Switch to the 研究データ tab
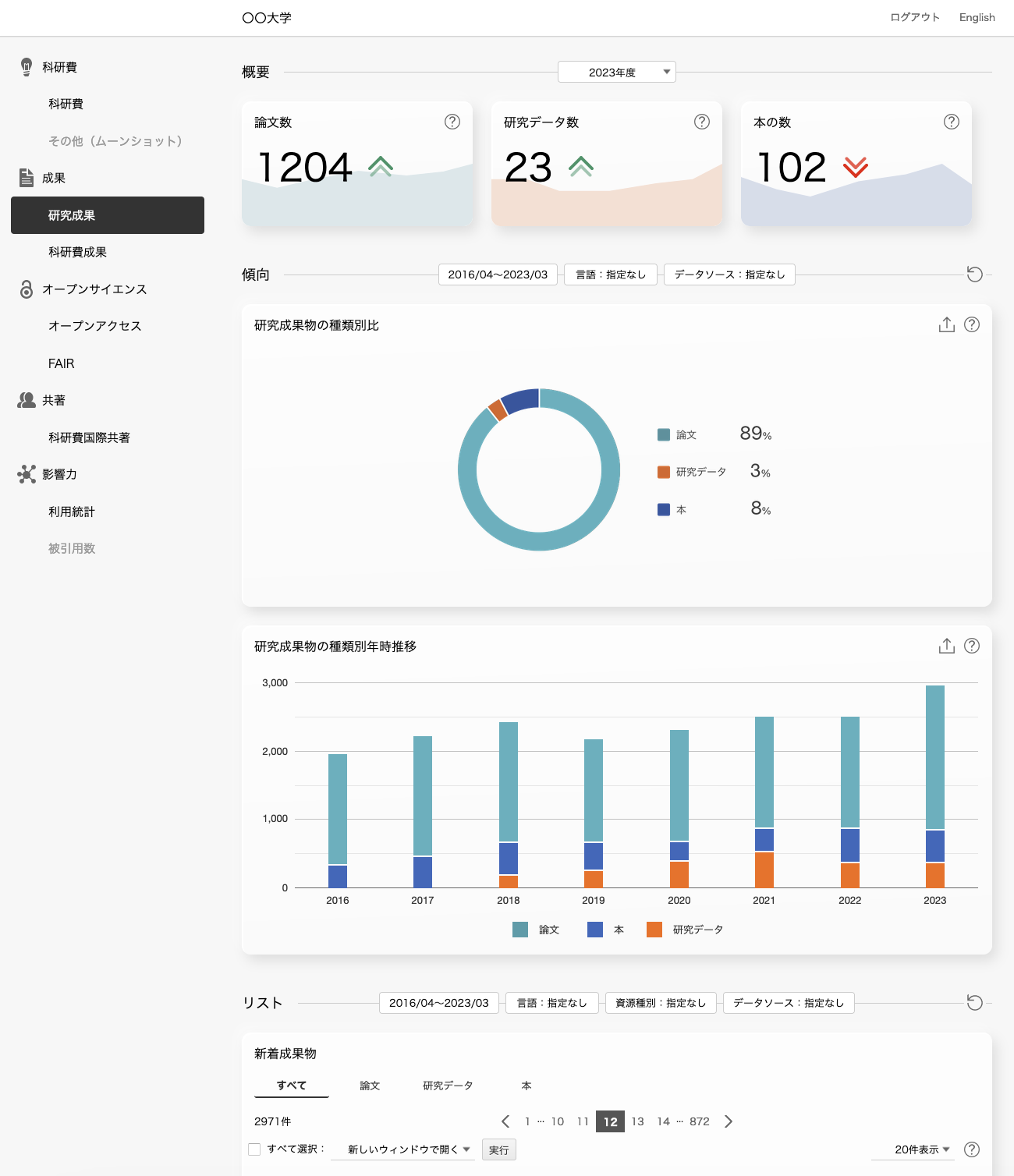 point(448,1086)
